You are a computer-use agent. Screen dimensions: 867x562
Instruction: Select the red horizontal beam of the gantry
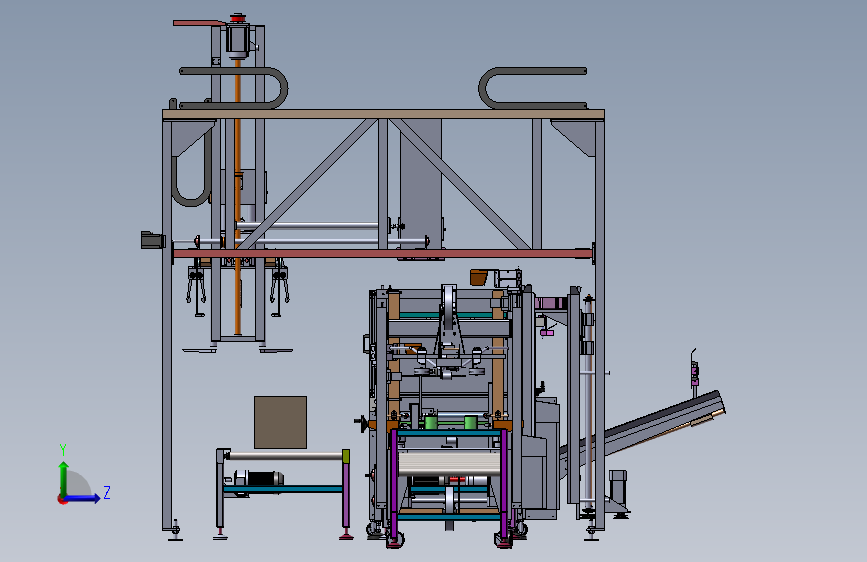tap(383, 254)
